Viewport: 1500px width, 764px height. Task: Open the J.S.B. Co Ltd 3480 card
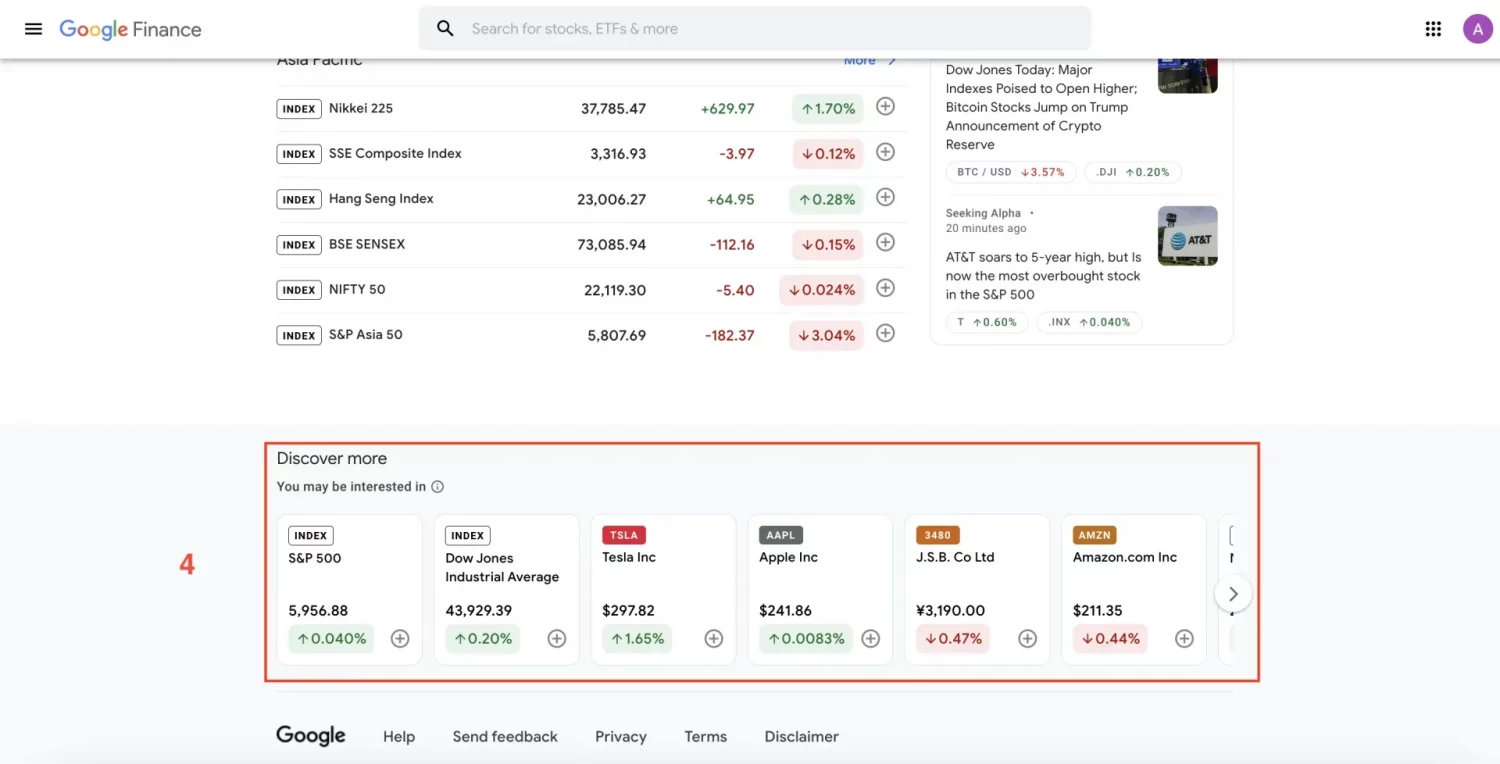(x=977, y=589)
